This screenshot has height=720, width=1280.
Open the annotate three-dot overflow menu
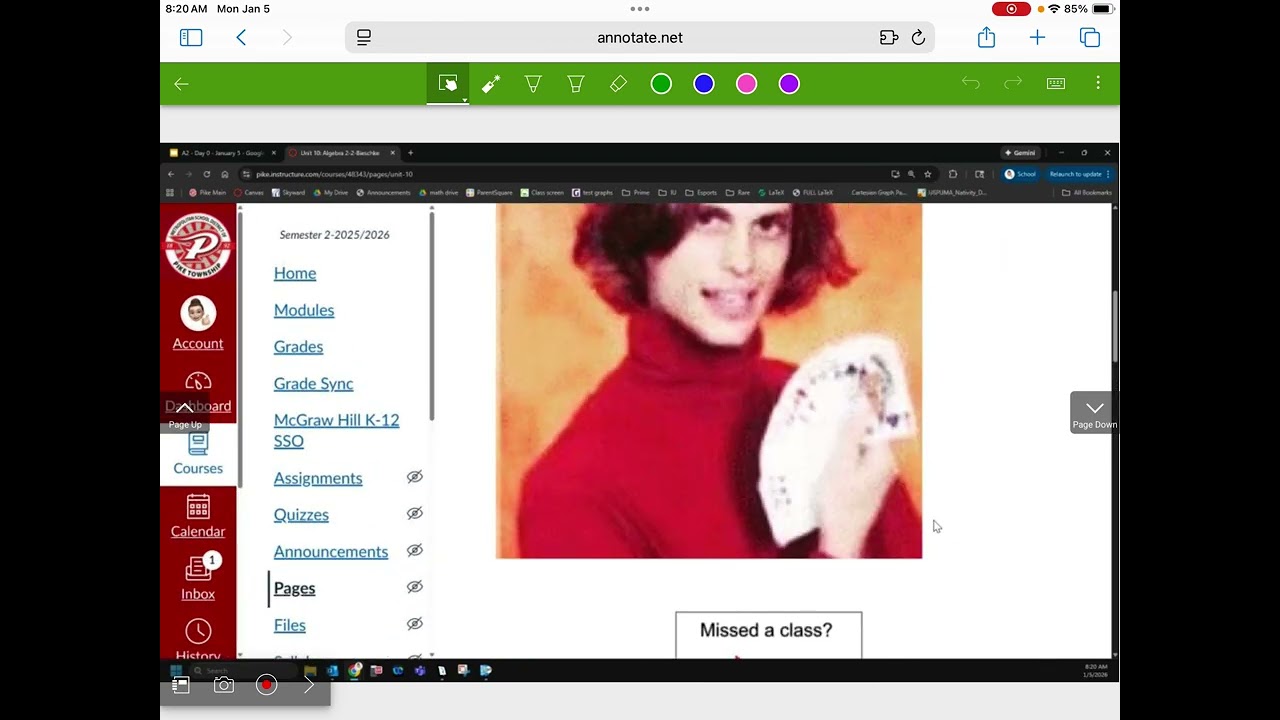1098,84
